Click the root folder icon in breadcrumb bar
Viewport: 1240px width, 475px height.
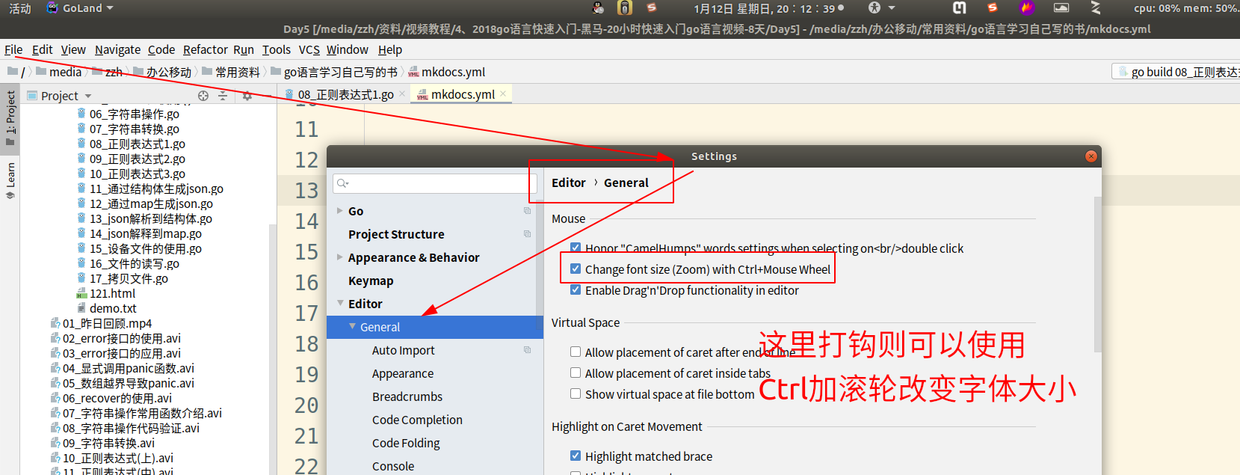(x=11, y=72)
